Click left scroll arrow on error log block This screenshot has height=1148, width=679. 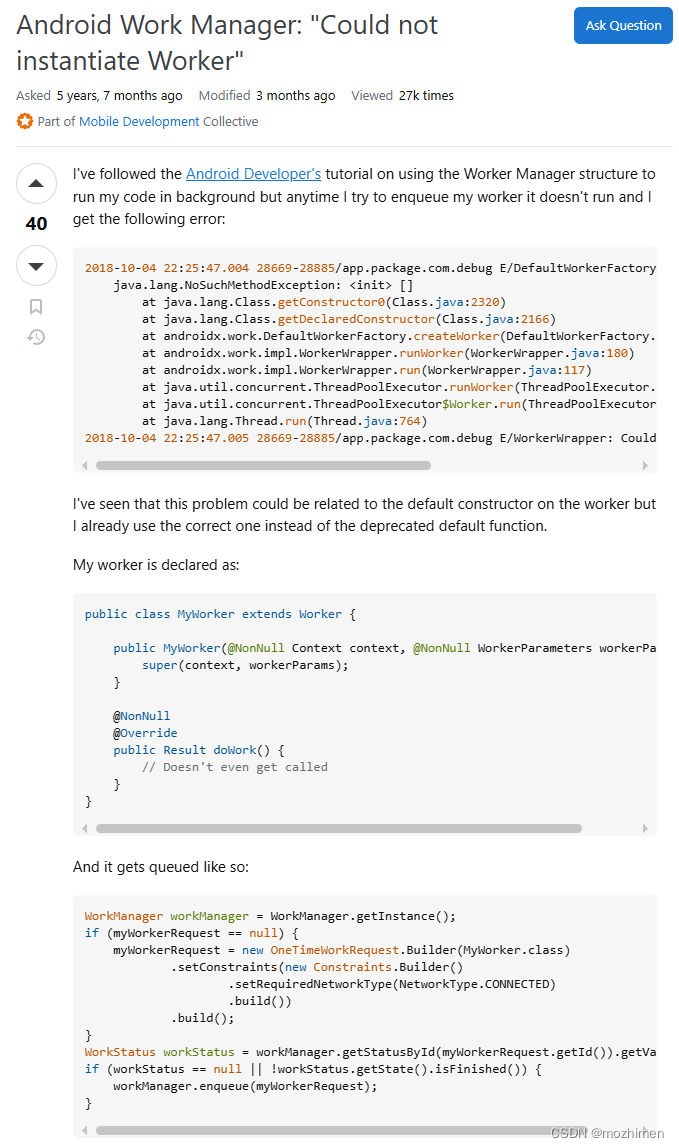click(x=84, y=464)
